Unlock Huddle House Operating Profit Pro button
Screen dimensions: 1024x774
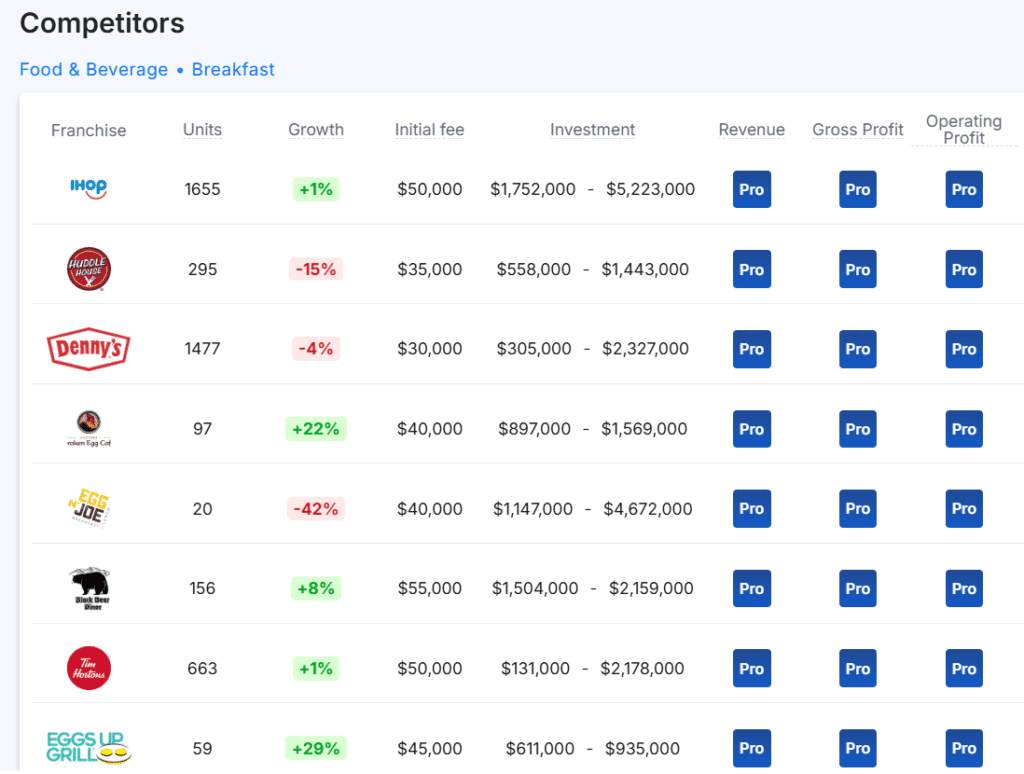pyautogui.click(x=964, y=269)
